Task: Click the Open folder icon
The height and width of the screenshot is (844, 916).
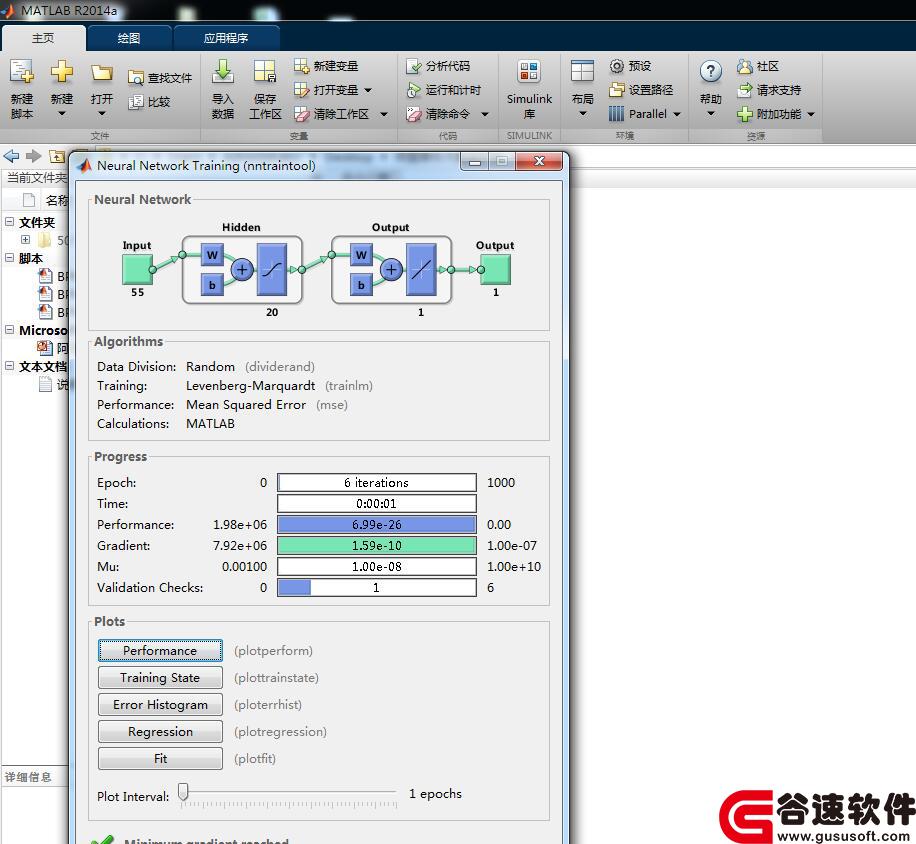Action: point(102,72)
